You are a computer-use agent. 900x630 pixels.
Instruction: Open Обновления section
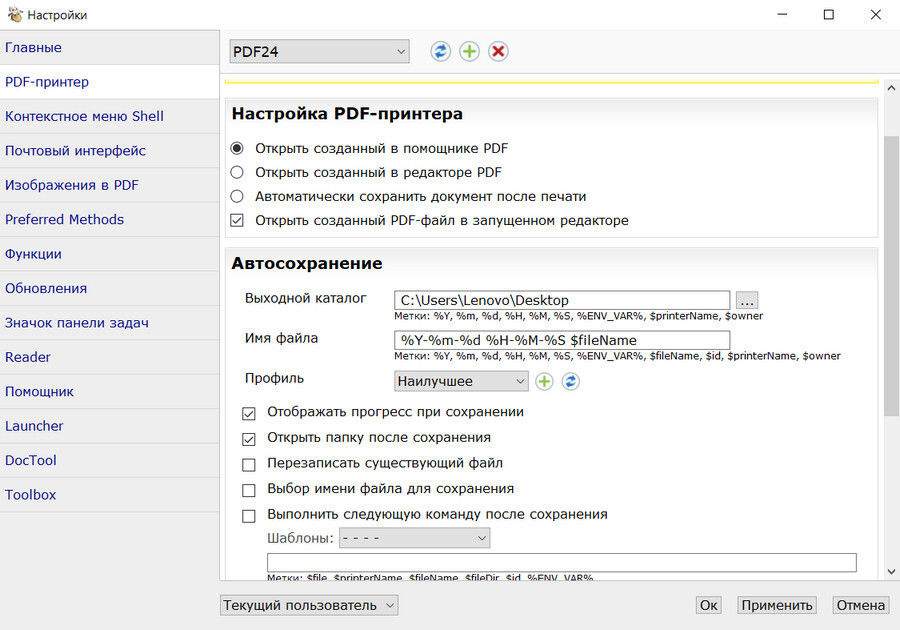(x=110, y=289)
